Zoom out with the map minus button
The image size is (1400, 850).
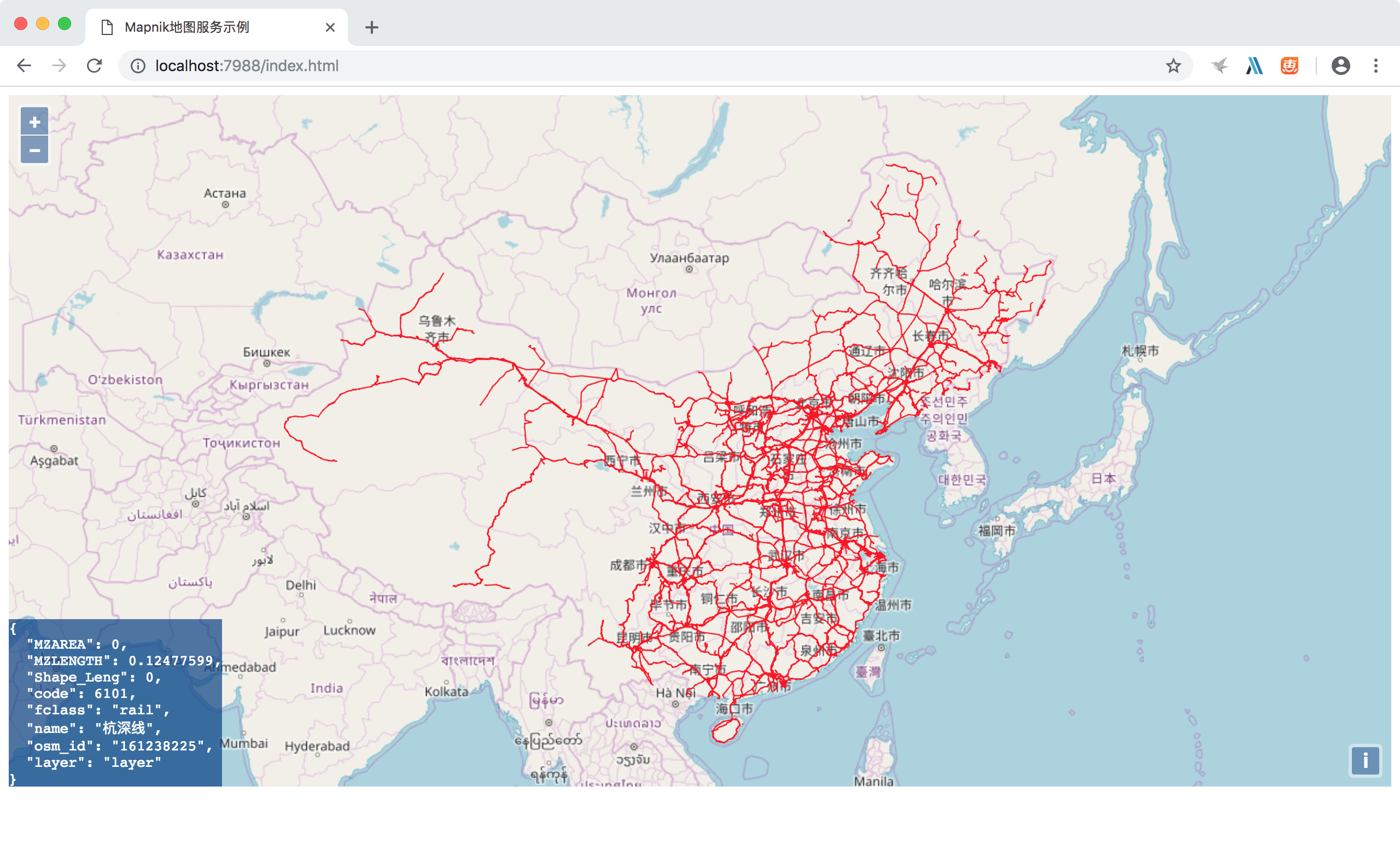pyautogui.click(x=34, y=150)
